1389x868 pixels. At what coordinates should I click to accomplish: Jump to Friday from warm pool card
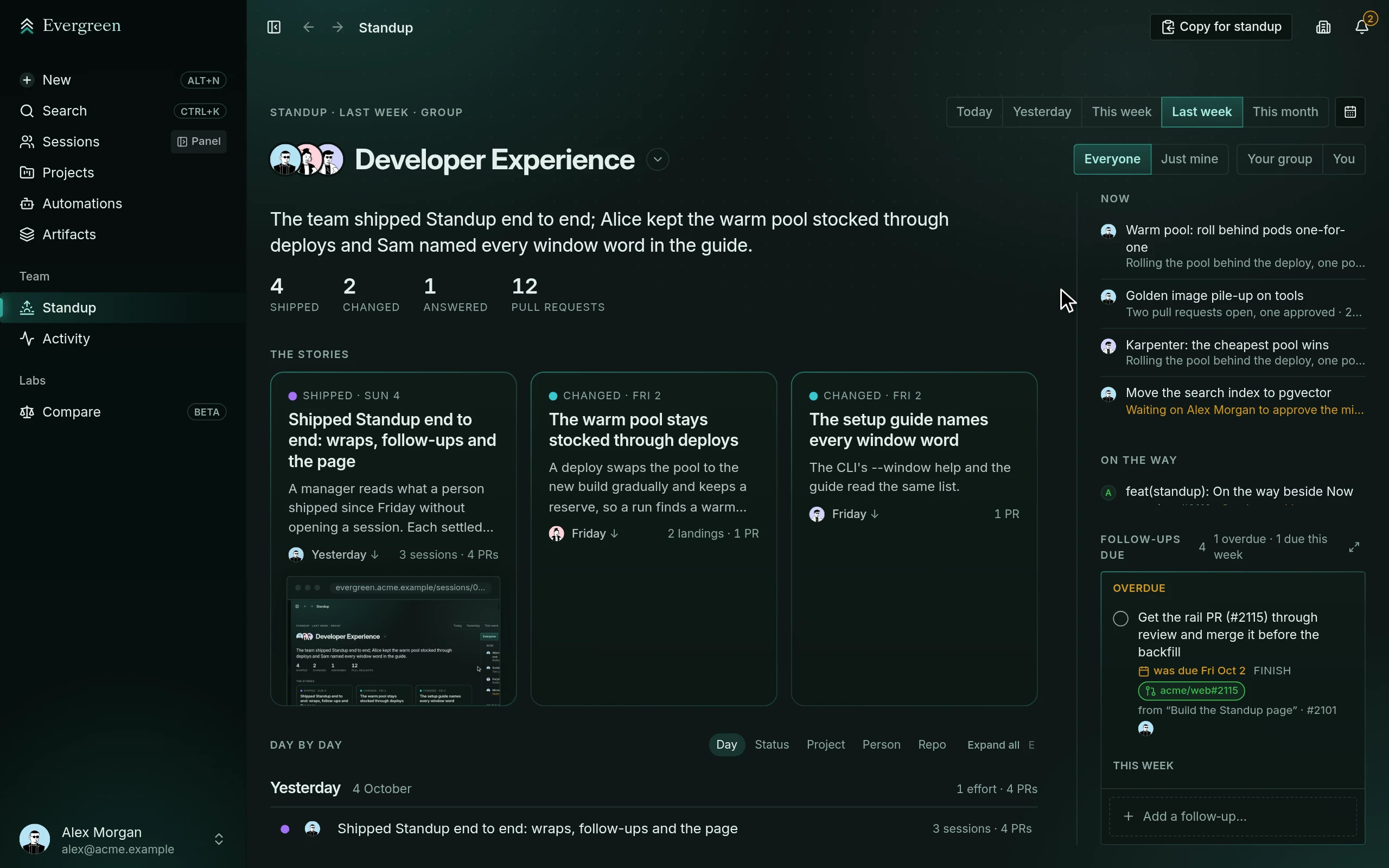point(595,534)
